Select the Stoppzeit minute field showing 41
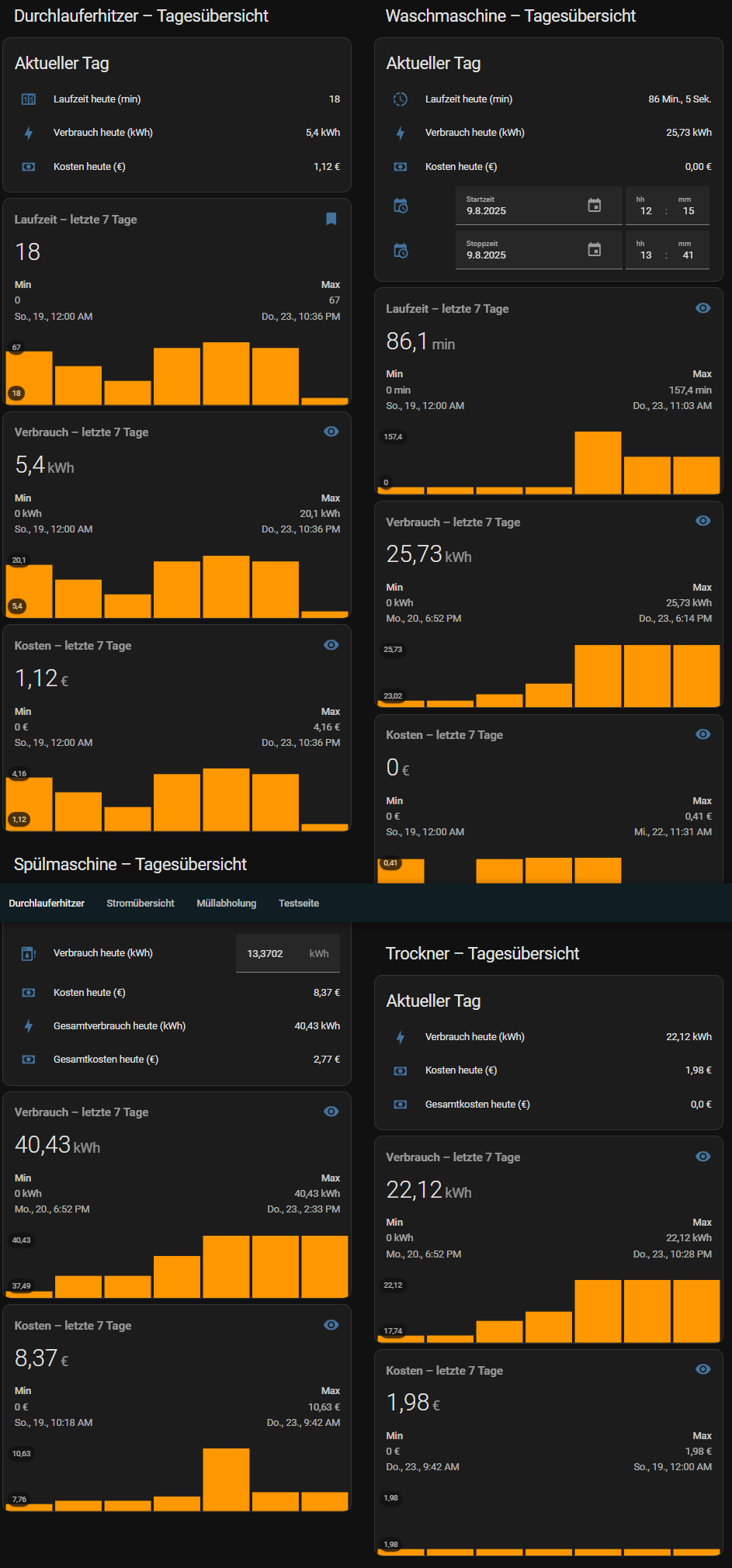732x1568 pixels. pos(688,255)
